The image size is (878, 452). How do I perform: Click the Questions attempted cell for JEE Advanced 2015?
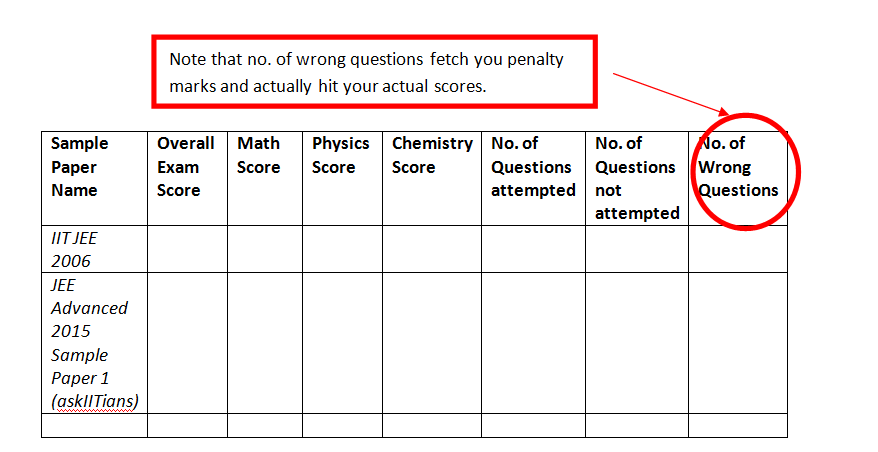point(533,342)
